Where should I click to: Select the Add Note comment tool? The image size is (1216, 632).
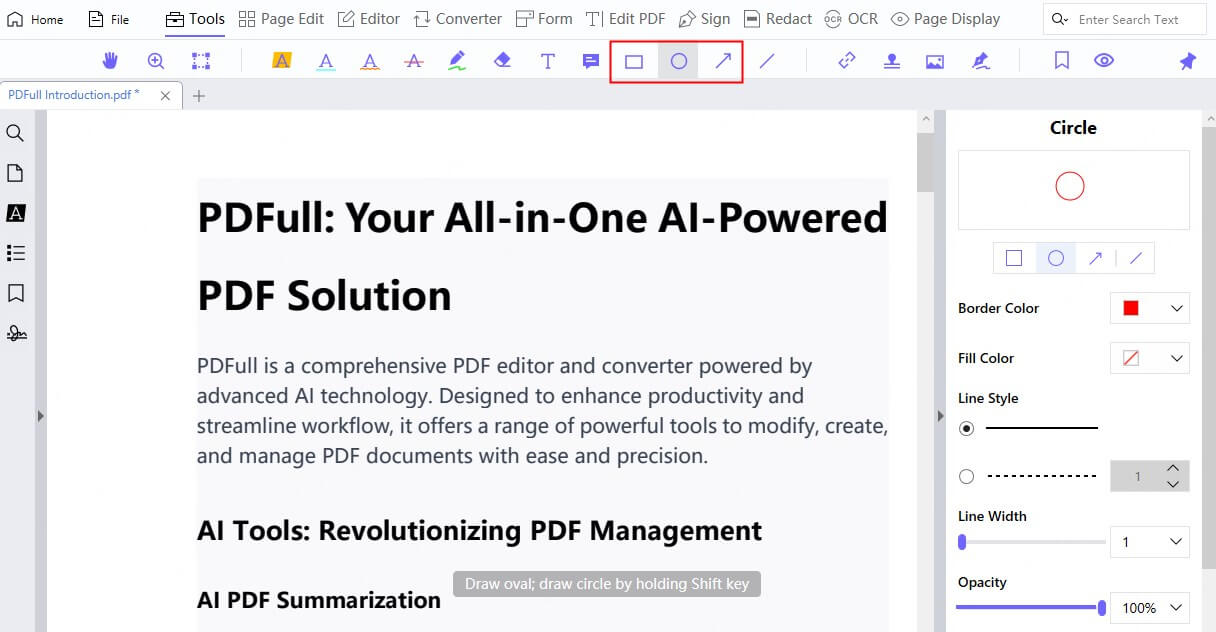point(591,61)
